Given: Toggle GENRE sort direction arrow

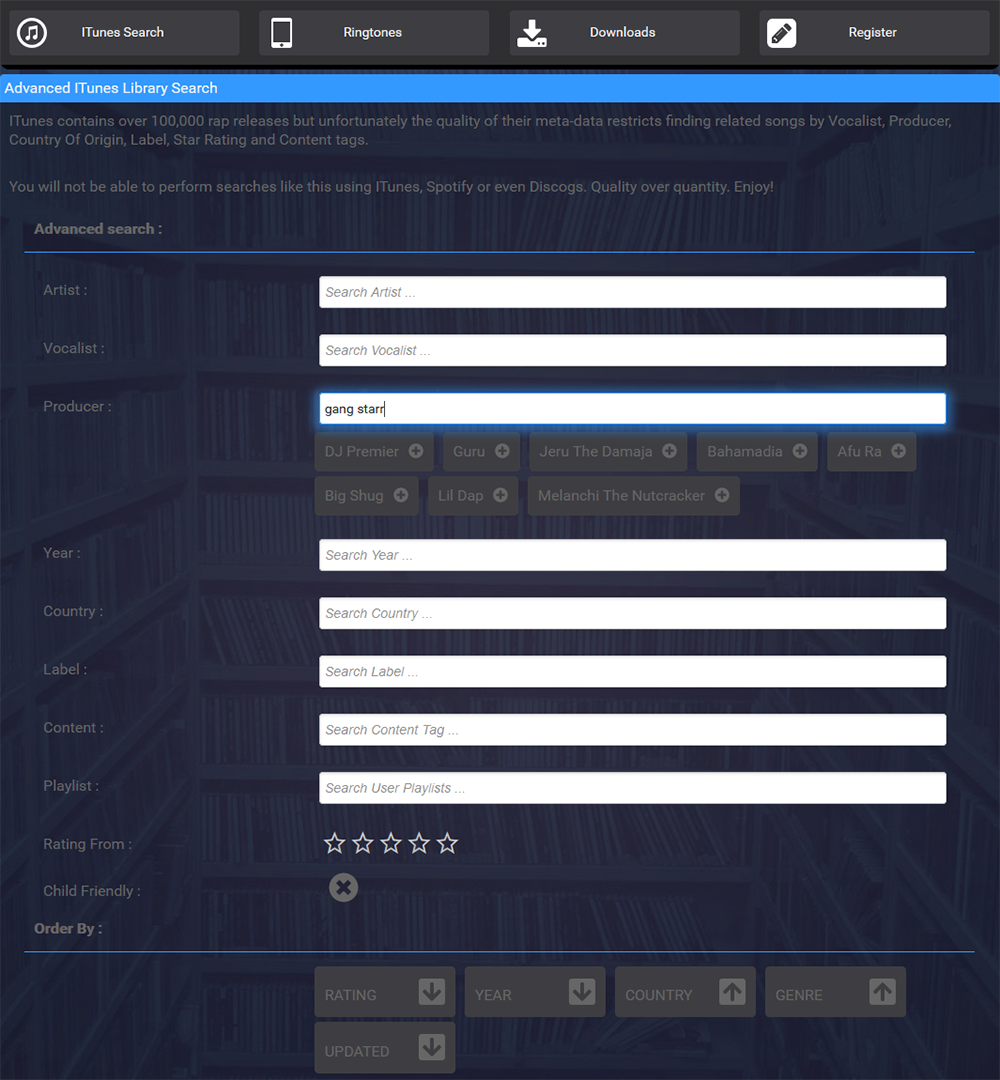Looking at the screenshot, I should (x=882, y=992).
